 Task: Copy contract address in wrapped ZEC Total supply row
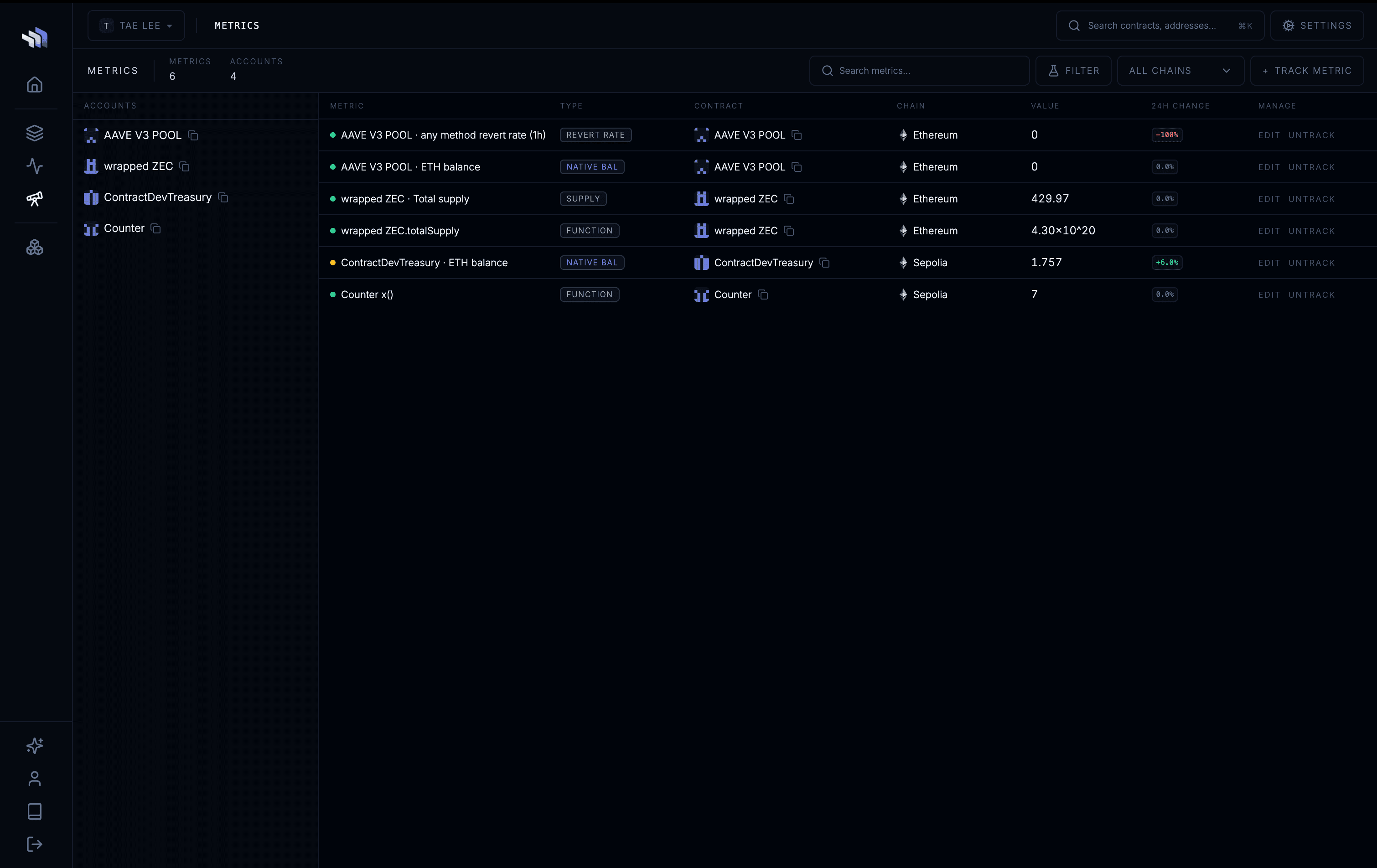tap(789, 199)
